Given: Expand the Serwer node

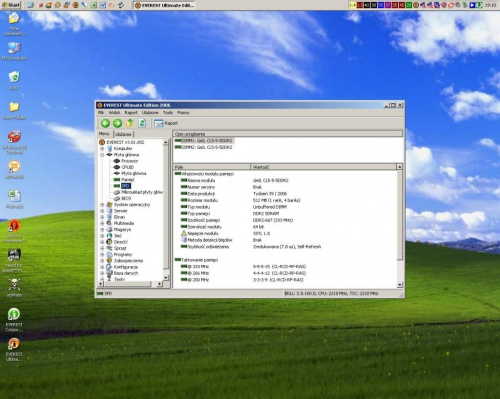Looking at the screenshot, I should click(x=102, y=211).
